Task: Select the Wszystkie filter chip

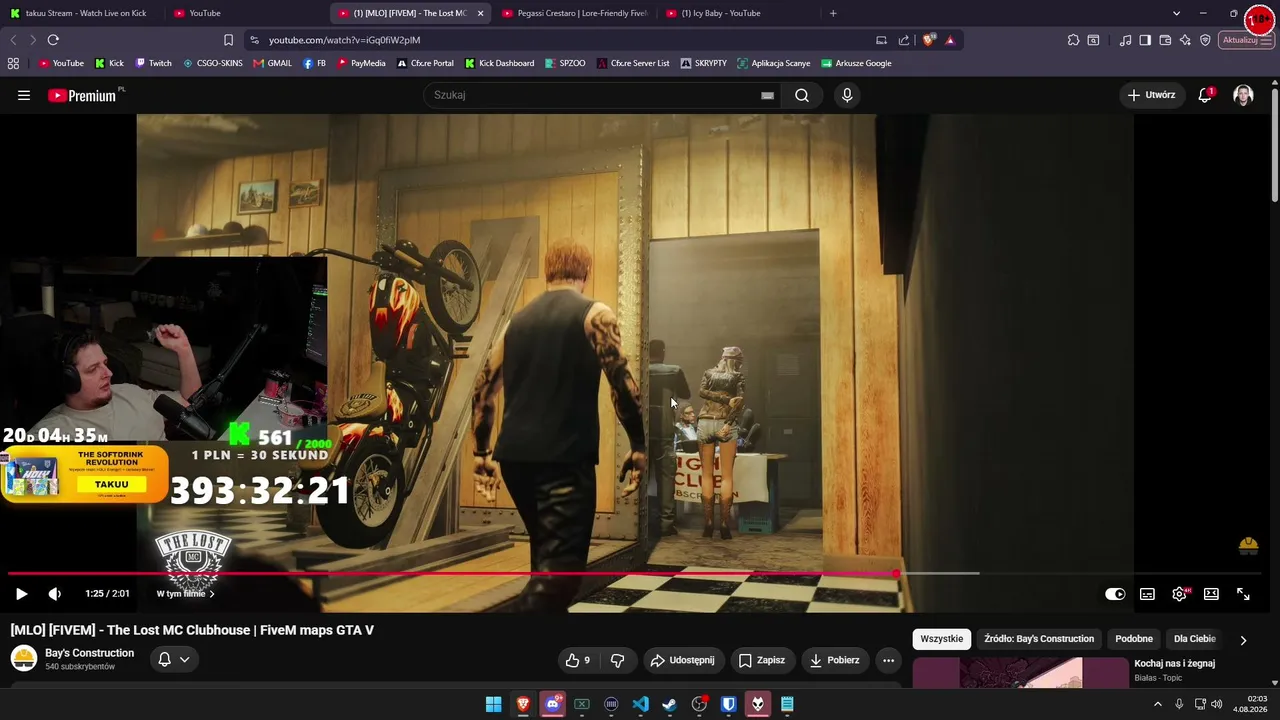Action: pyautogui.click(x=941, y=639)
